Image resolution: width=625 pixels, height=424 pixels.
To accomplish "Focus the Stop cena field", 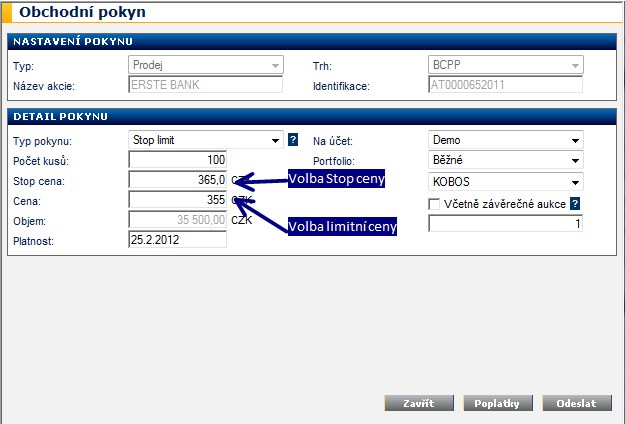I will pyautogui.click(x=178, y=180).
